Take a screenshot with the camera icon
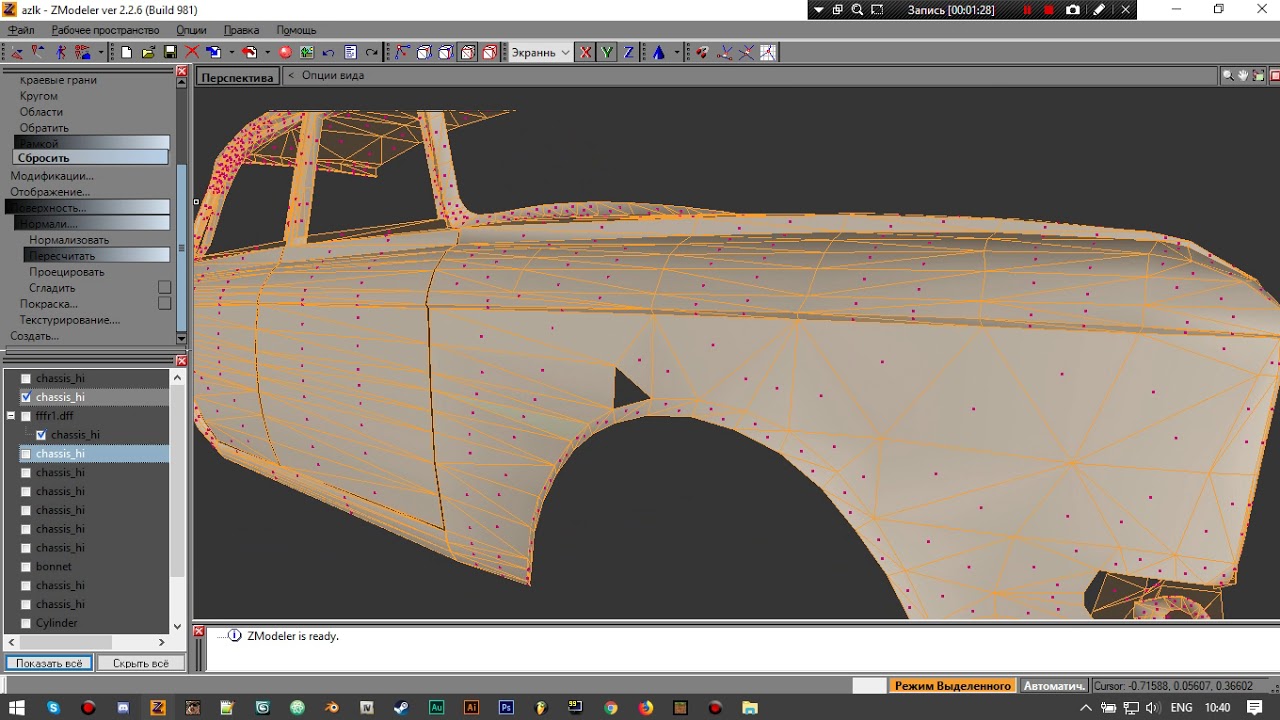The height and width of the screenshot is (720, 1280). [x=1073, y=10]
